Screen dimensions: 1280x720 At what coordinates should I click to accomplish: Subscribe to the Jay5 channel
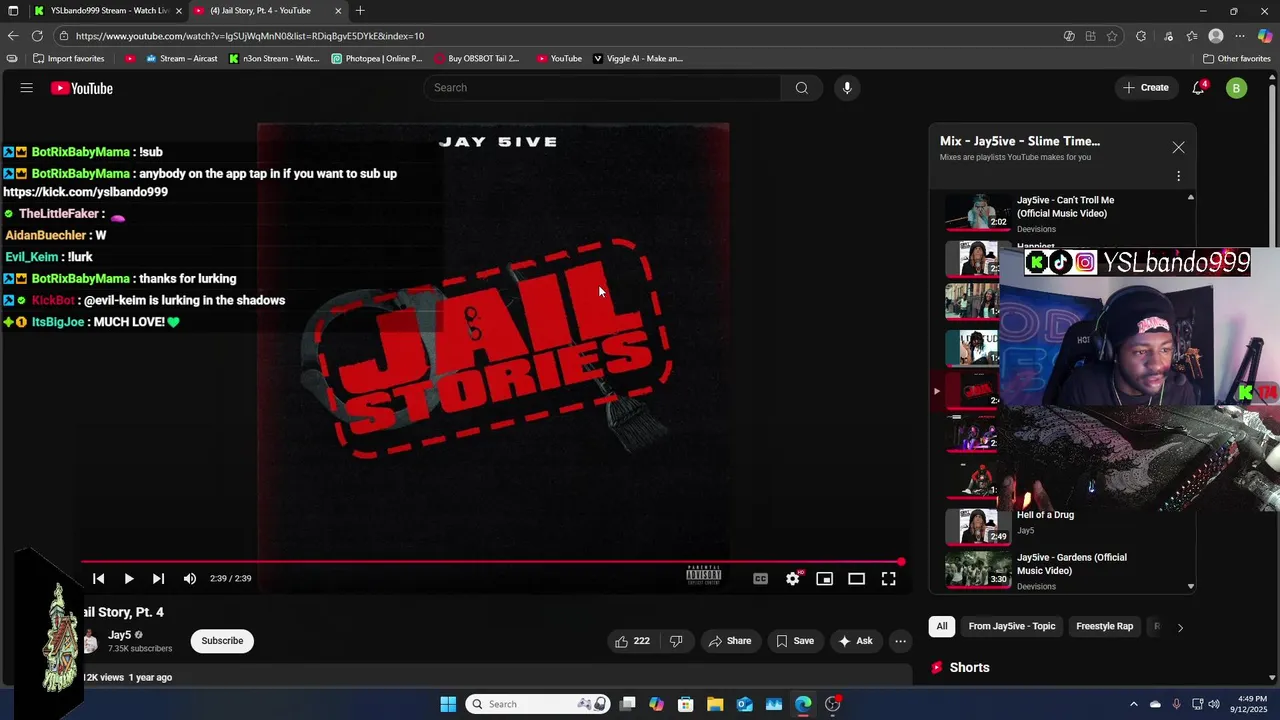click(x=222, y=641)
